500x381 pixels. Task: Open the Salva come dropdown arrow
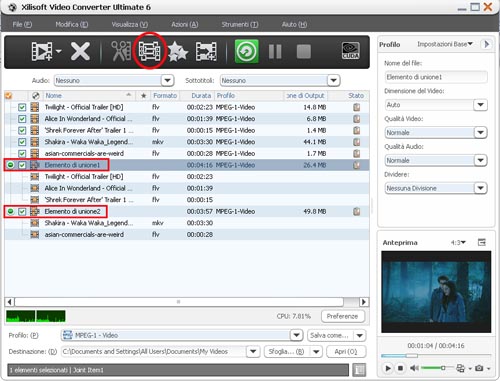tap(359, 335)
